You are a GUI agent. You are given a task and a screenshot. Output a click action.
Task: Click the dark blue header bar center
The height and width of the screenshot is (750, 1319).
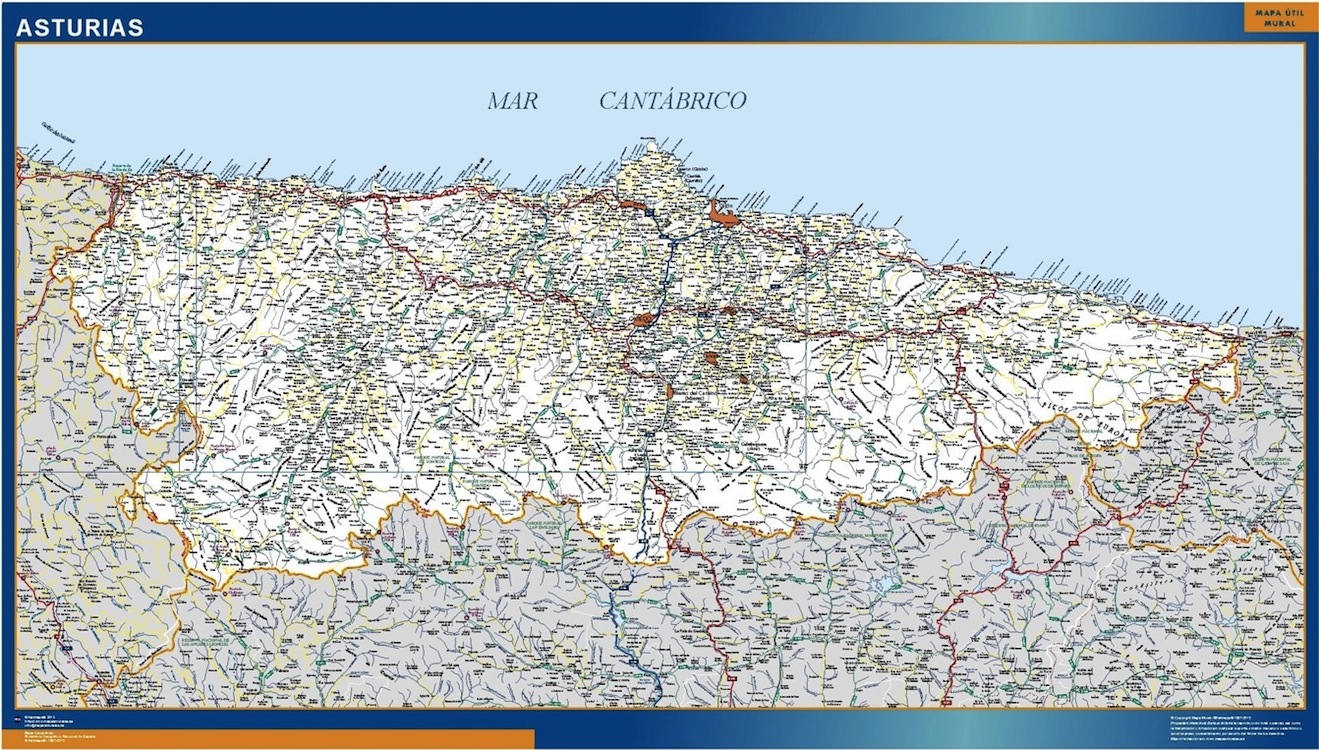[x=660, y=22]
